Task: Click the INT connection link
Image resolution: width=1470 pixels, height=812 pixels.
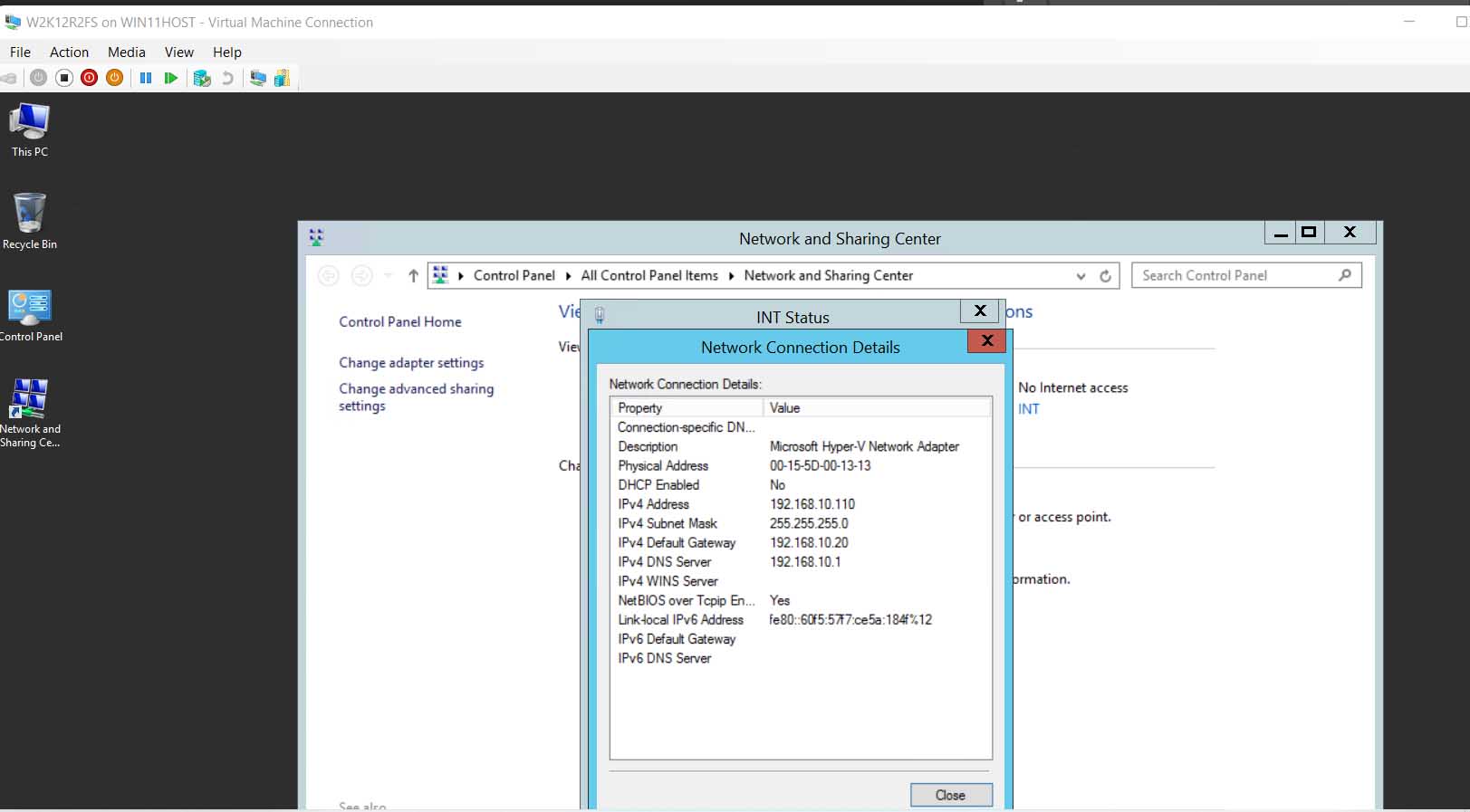Action: (x=1029, y=408)
